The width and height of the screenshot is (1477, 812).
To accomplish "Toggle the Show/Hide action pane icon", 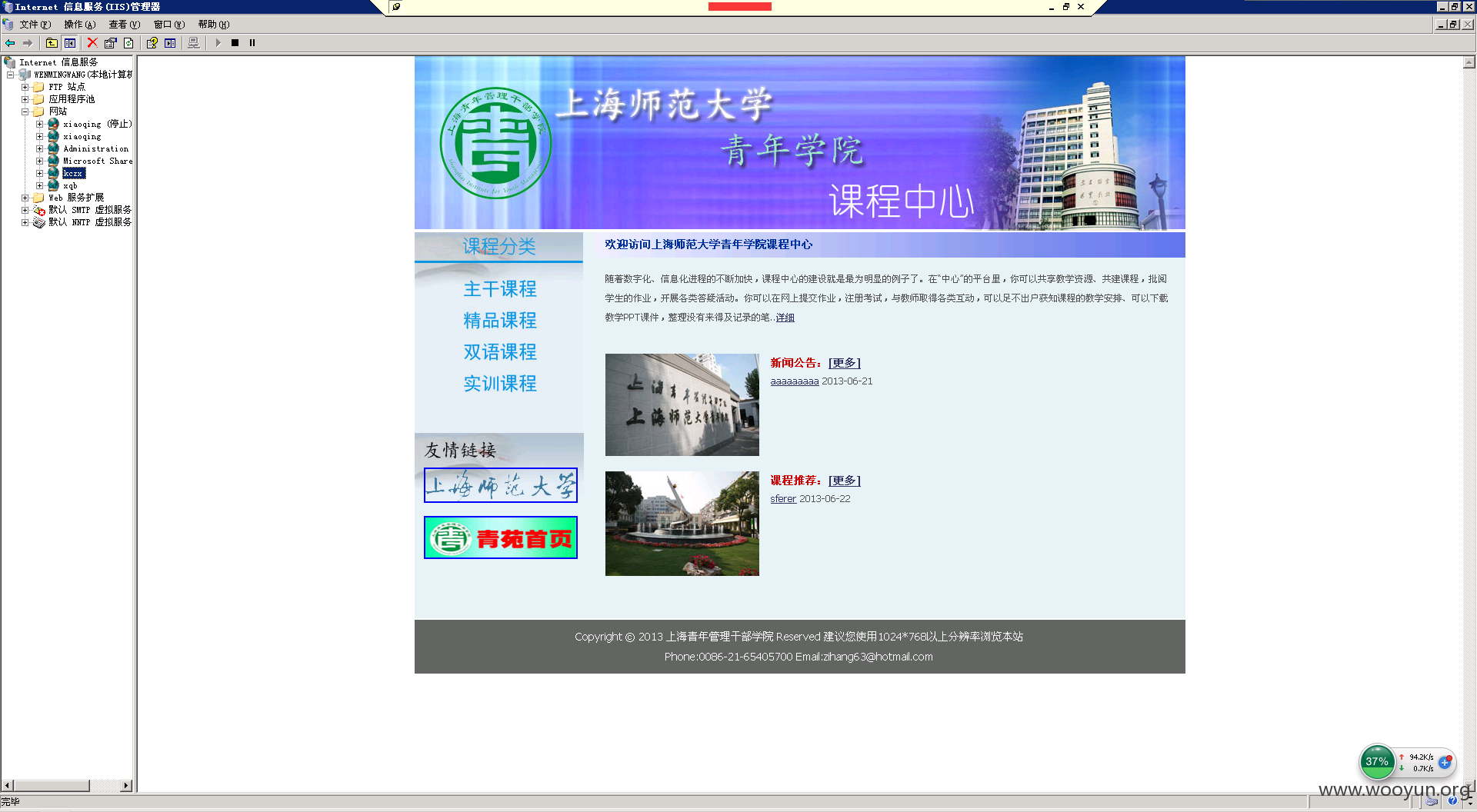I will point(170,43).
